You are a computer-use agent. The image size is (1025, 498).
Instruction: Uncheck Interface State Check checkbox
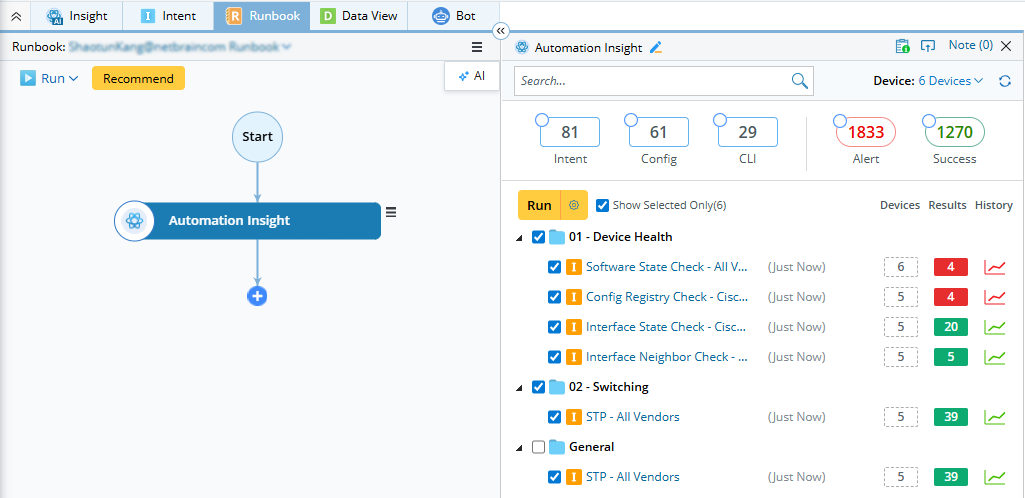coord(554,327)
